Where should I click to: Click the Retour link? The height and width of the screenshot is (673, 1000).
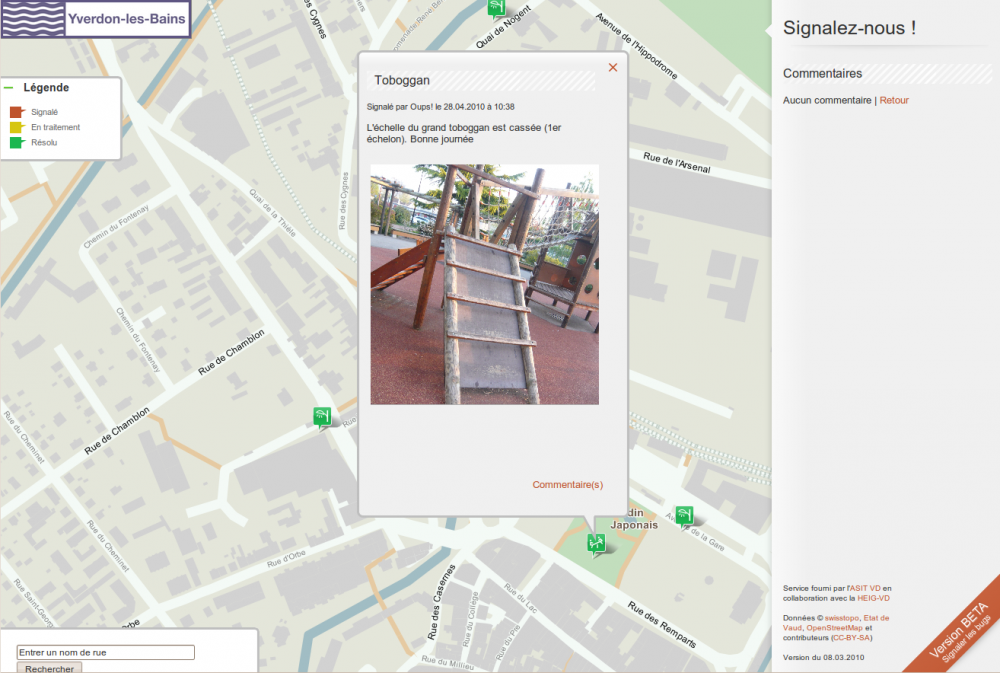(x=894, y=100)
